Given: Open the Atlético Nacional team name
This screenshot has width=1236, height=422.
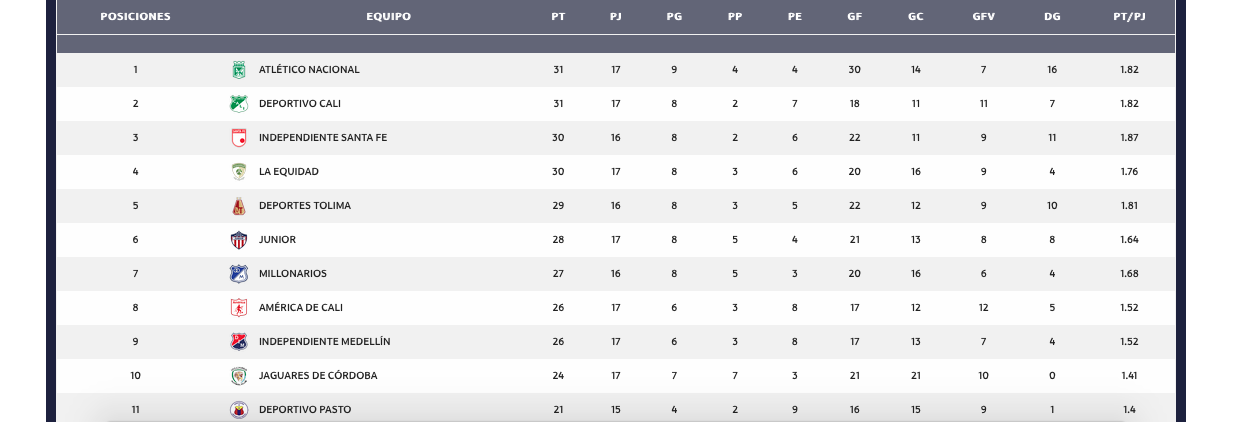Looking at the screenshot, I should coord(309,70).
